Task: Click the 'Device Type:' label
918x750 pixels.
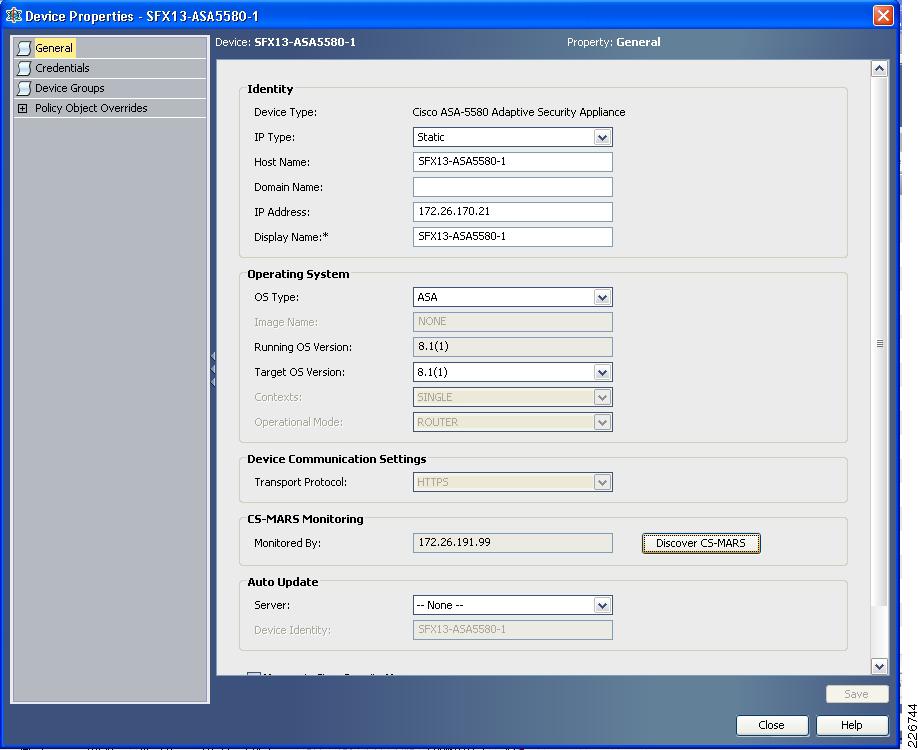Action: [x=285, y=112]
